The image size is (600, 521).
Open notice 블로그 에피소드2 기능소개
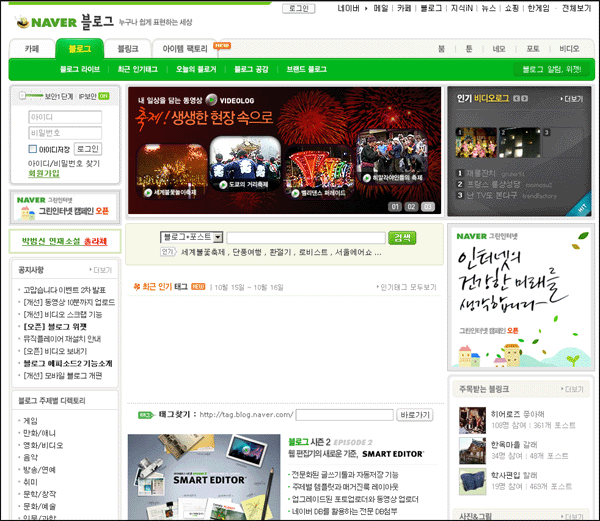[x=68, y=363]
